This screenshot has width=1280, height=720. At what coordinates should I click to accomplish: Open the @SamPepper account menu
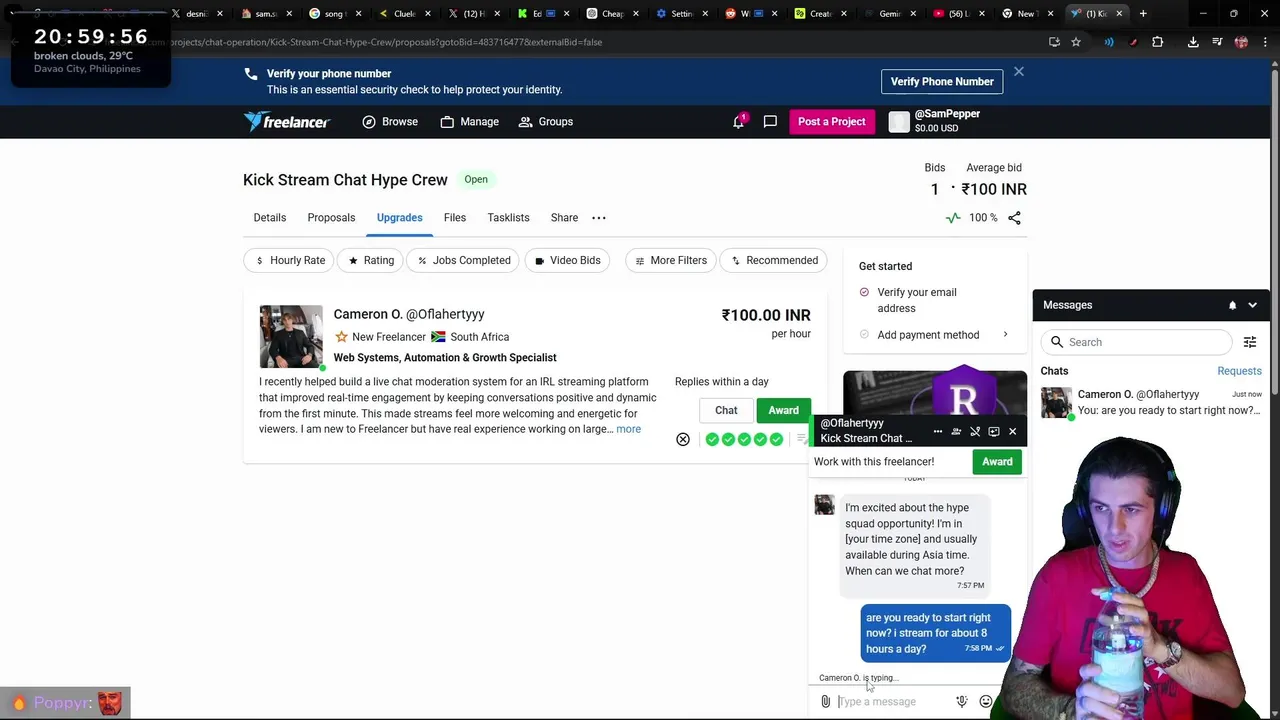coord(934,121)
